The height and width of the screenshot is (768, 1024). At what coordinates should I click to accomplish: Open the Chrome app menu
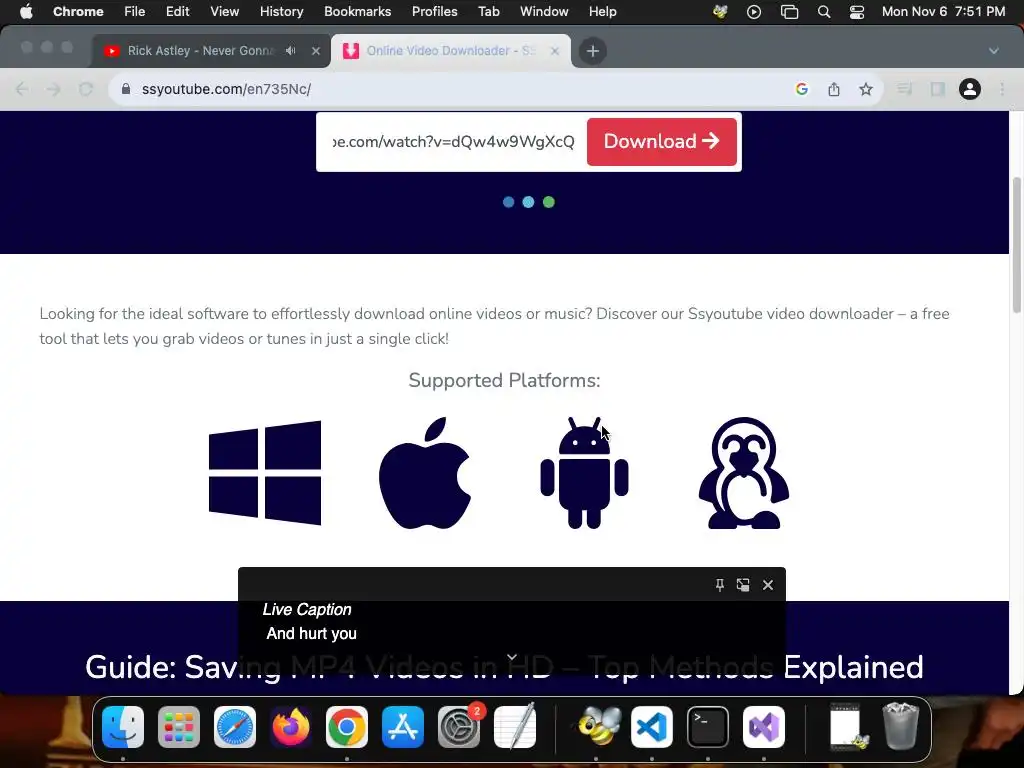point(78,12)
